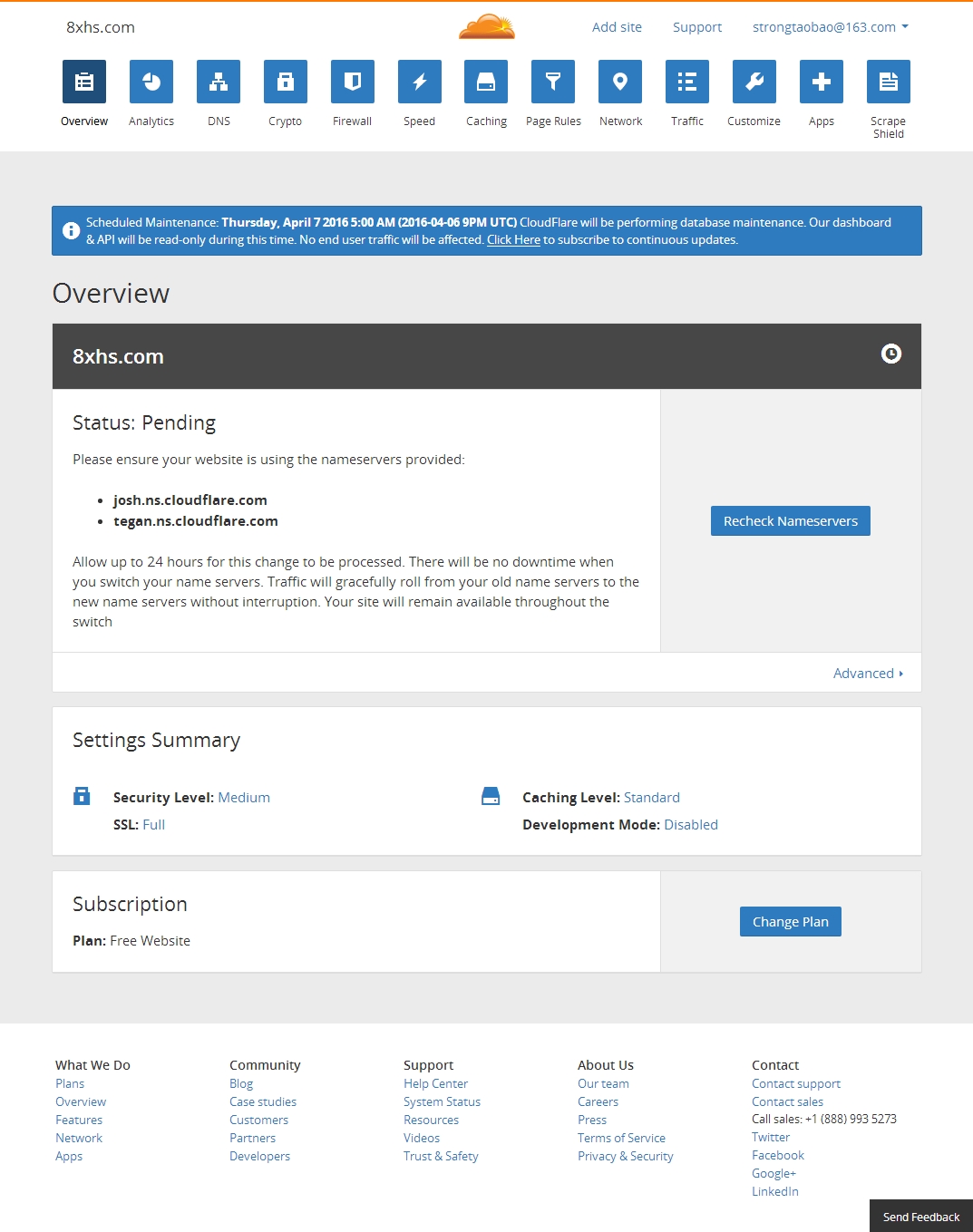Open the Caching drive icon
This screenshot has height=1232, width=973.
pos(486,82)
